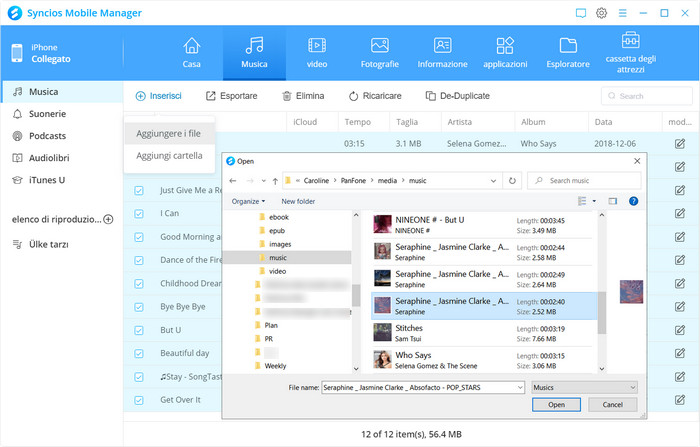Viewport: 700px width, 447px height.
Task: Click the Elimina trash button
Action: pos(303,96)
